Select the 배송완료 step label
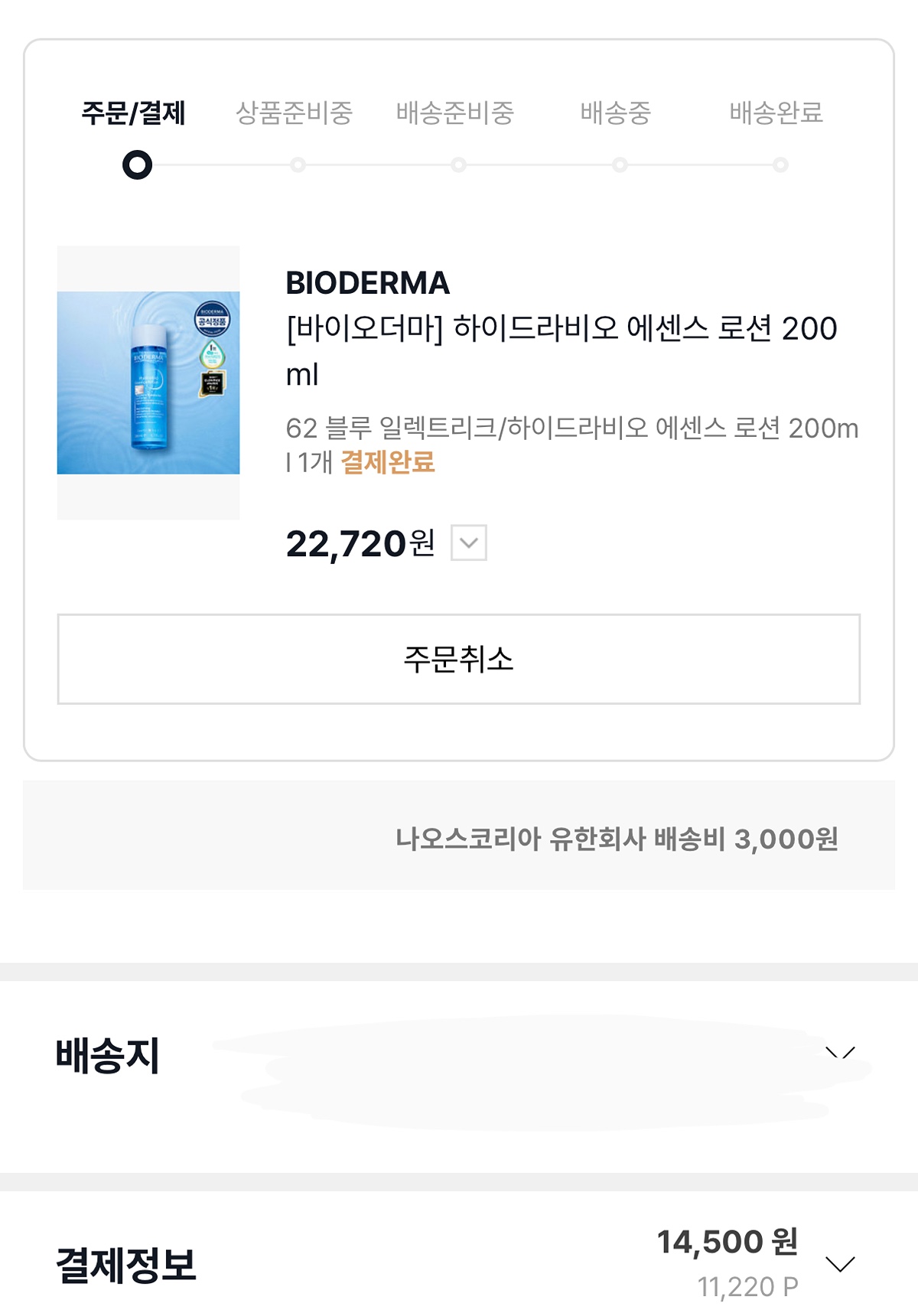Viewport: 918px width, 1316px height. click(x=776, y=113)
